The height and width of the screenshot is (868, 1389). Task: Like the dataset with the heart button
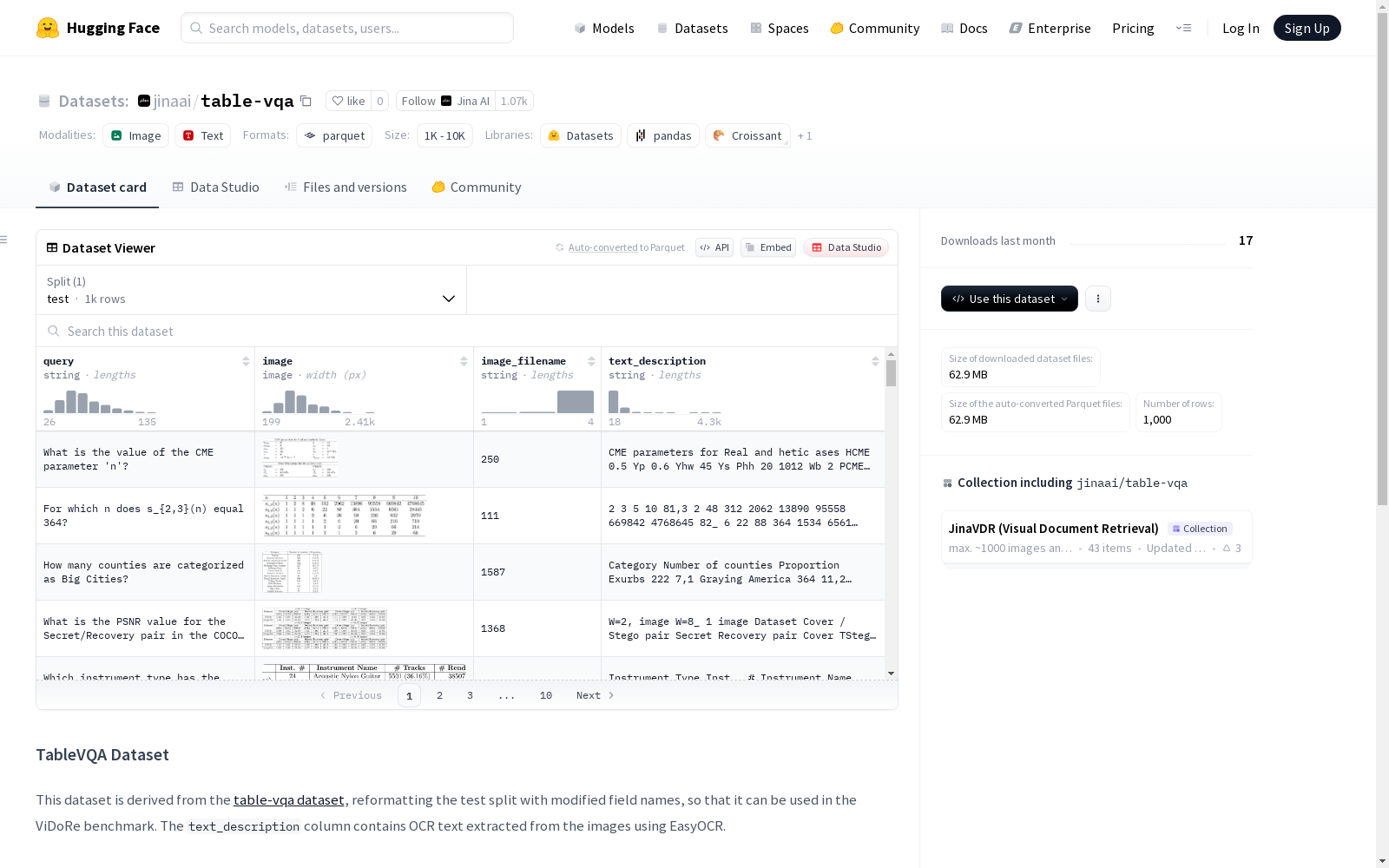[348, 101]
